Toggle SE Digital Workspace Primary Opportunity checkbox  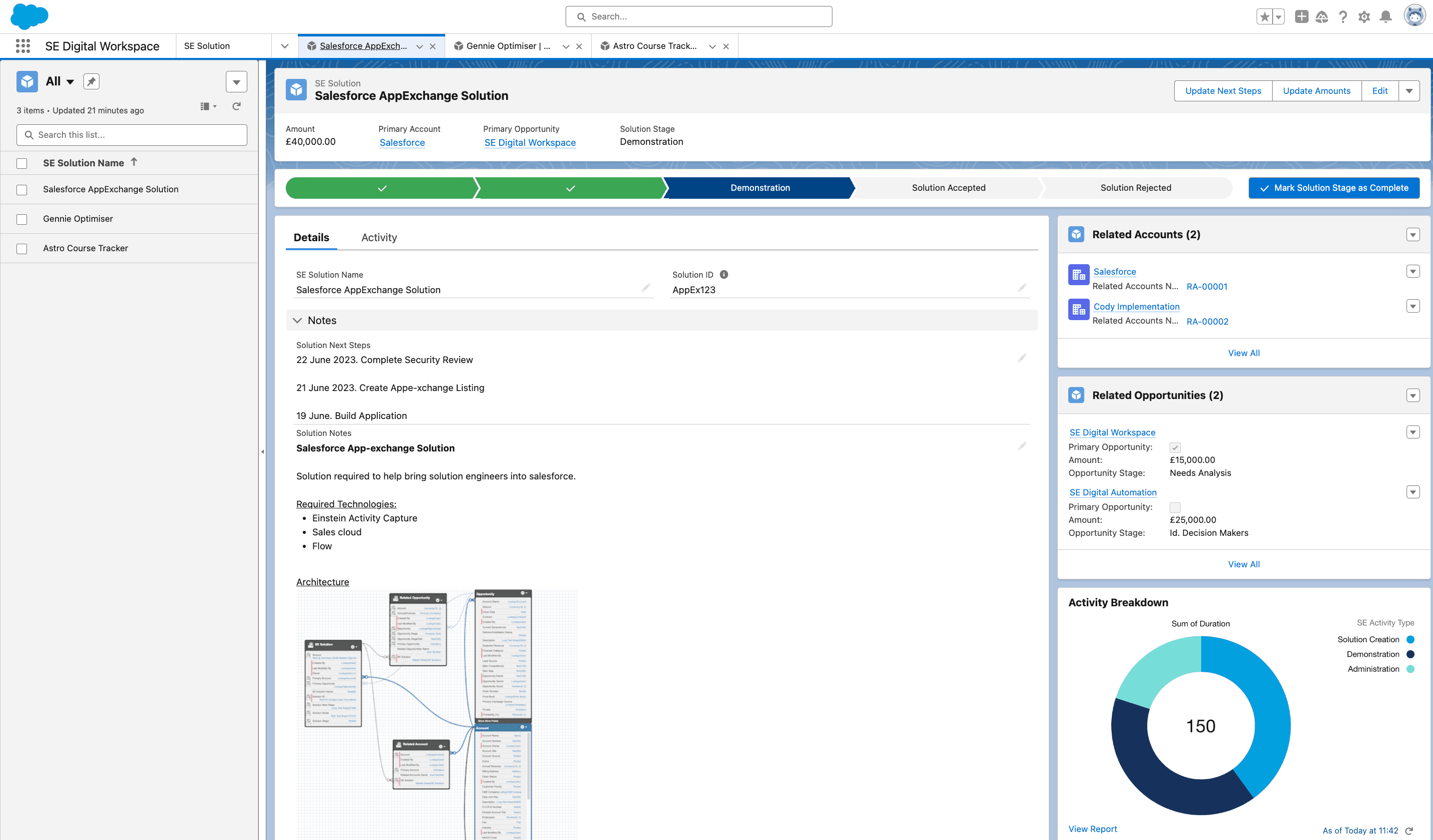click(x=1175, y=448)
